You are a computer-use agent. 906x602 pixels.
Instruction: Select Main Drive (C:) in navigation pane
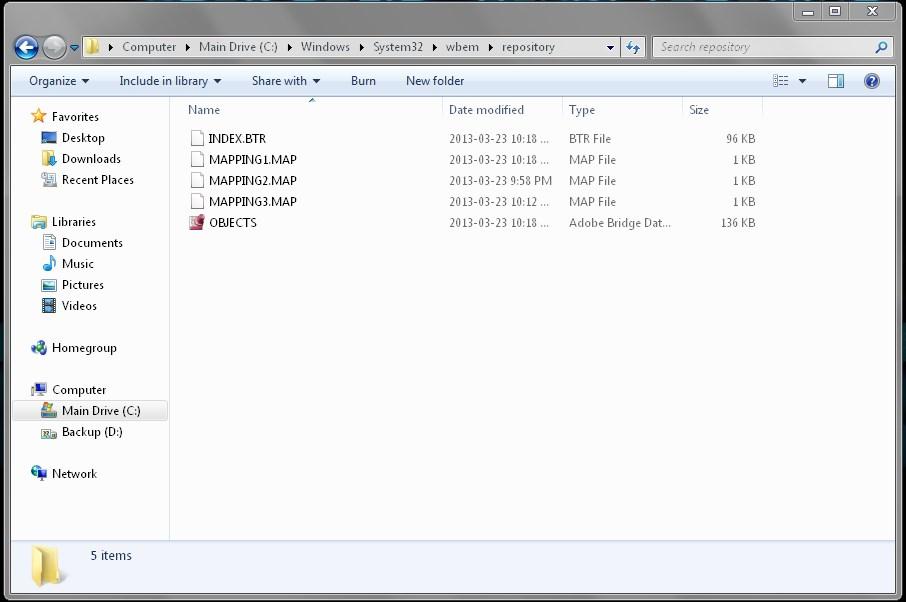click(x=100, y=411)
